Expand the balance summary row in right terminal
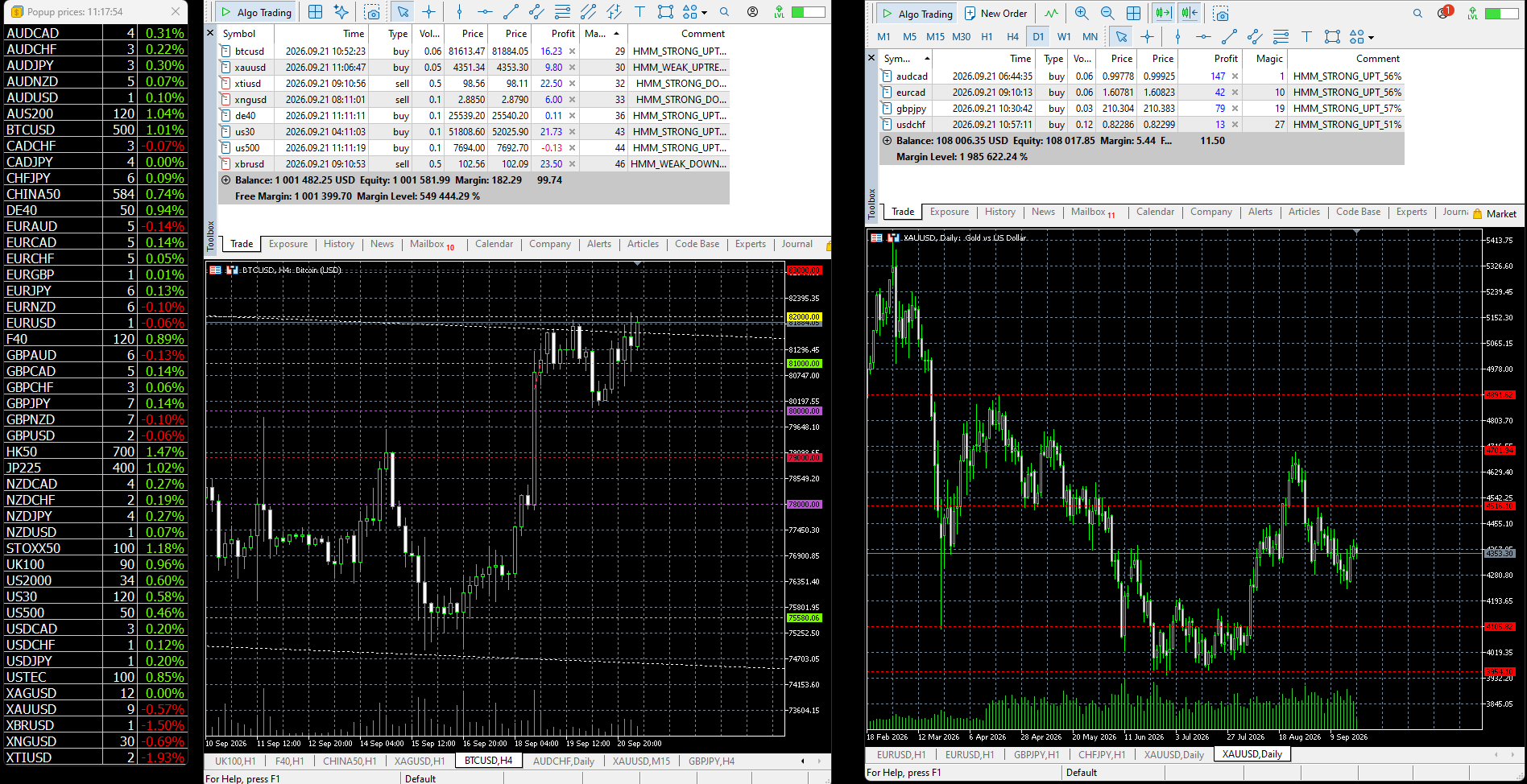This screenshot has height=784, width=1527. pos(887,141)
